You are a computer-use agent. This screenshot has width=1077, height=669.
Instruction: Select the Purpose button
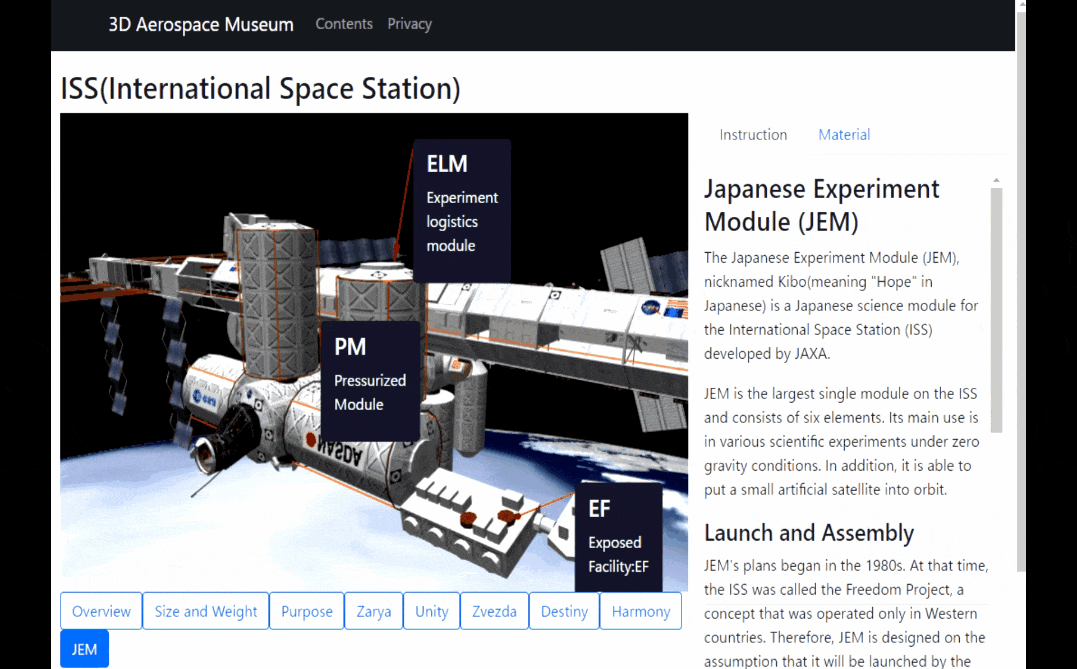306,611
